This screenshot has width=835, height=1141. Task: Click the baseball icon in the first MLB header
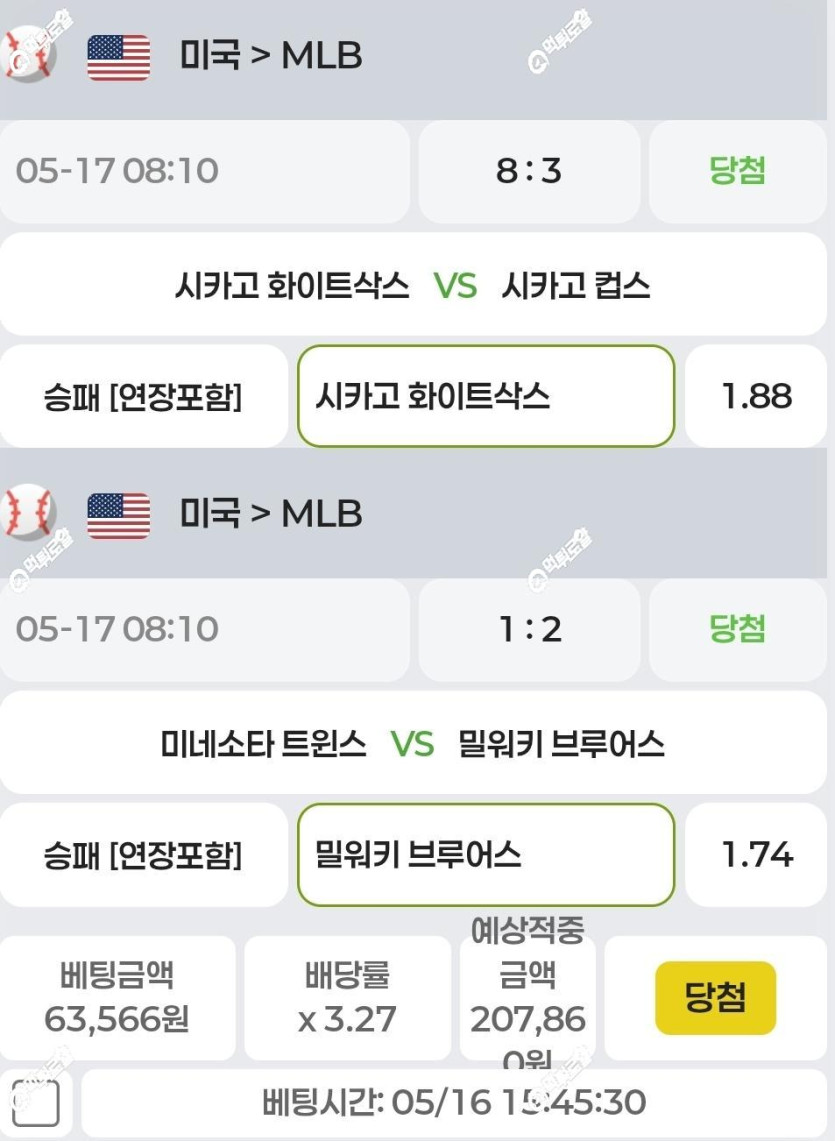point(28,55)
